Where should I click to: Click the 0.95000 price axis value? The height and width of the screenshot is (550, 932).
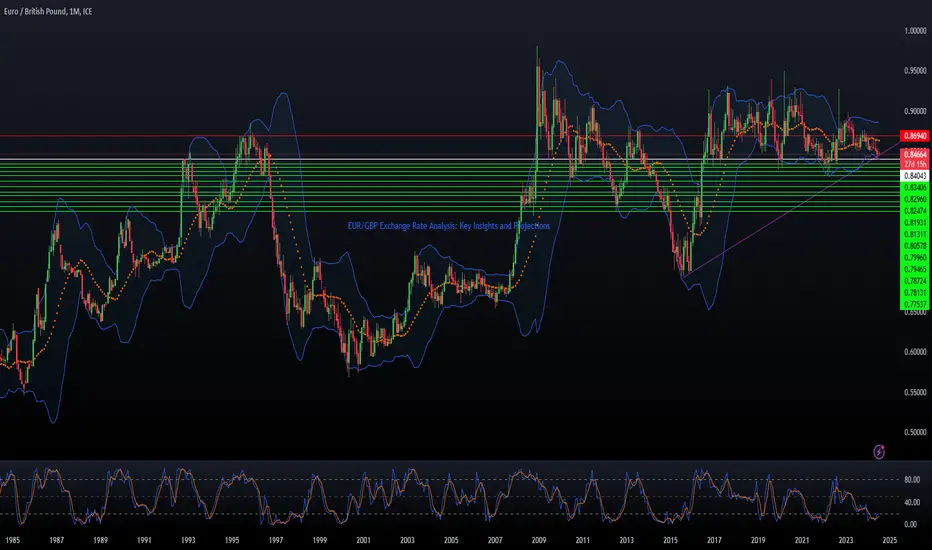pos(915,71)
